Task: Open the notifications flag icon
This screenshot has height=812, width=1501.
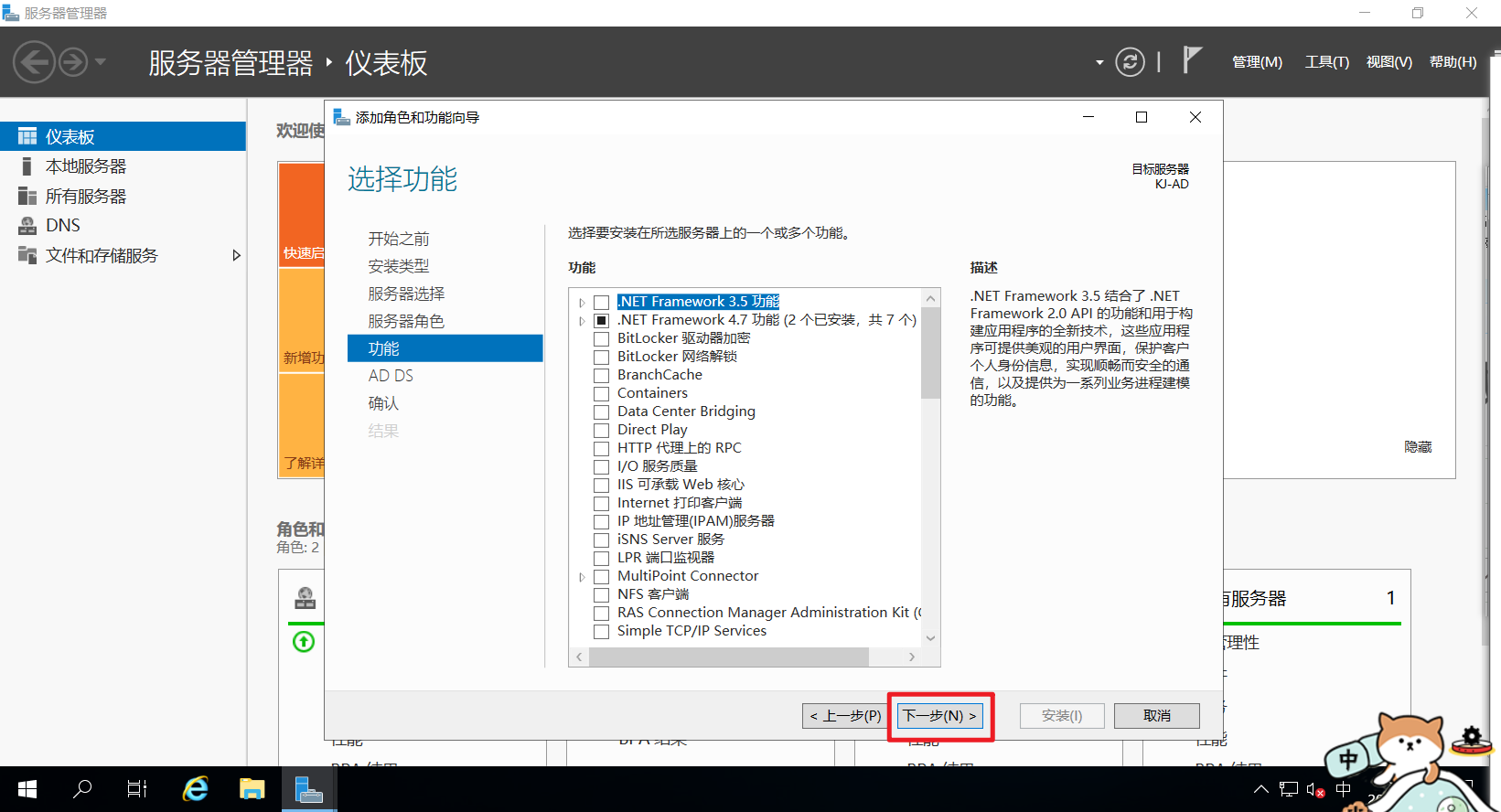Action: coord(1191,60)
